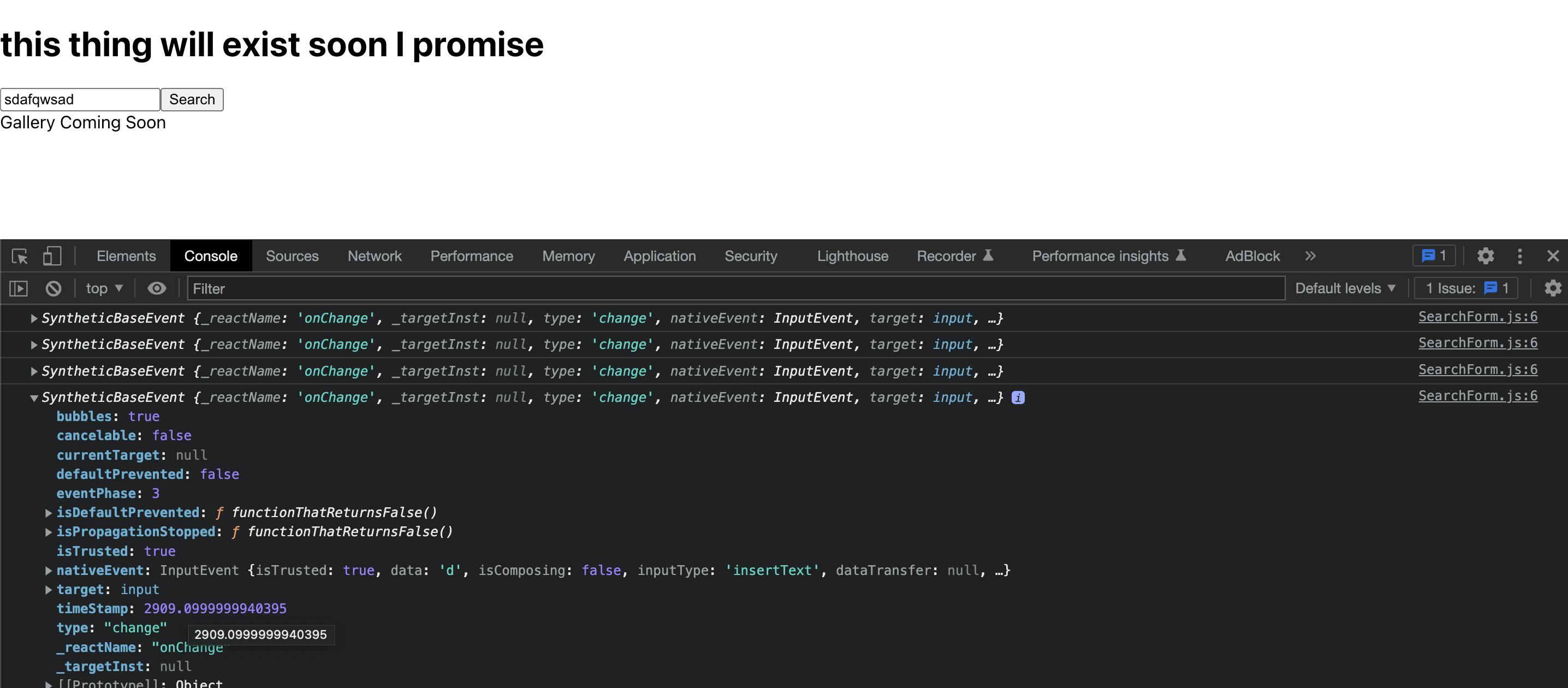Click the Elements panel tab
The width and height of the screenshot is (1568, 688).
coord(126,255)
